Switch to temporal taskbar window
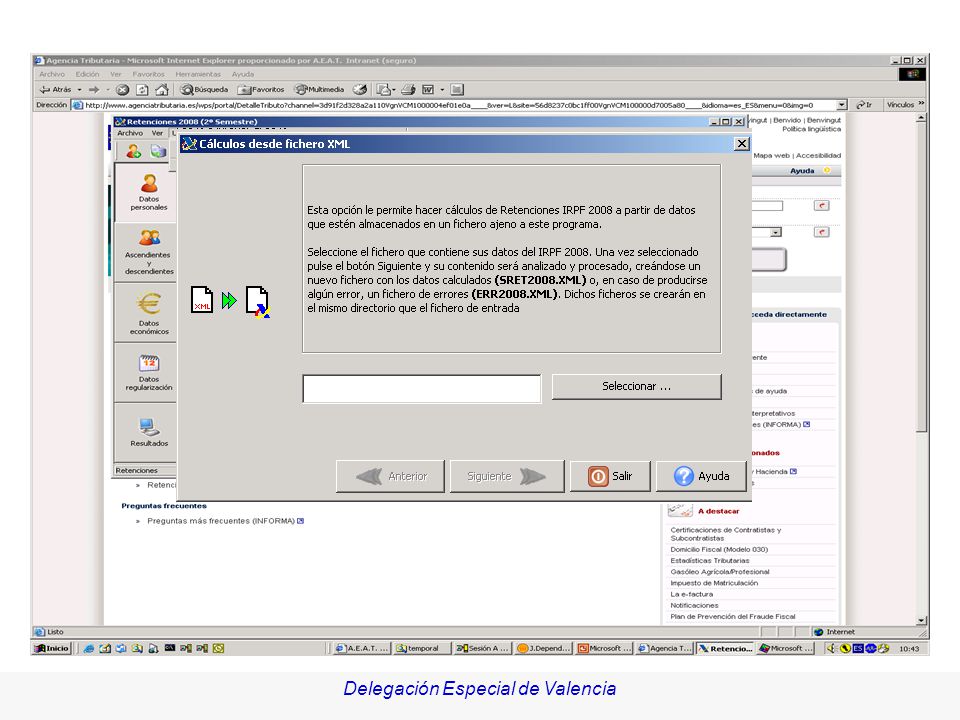Screen dimensions: 960x720 tap(422, 648)
